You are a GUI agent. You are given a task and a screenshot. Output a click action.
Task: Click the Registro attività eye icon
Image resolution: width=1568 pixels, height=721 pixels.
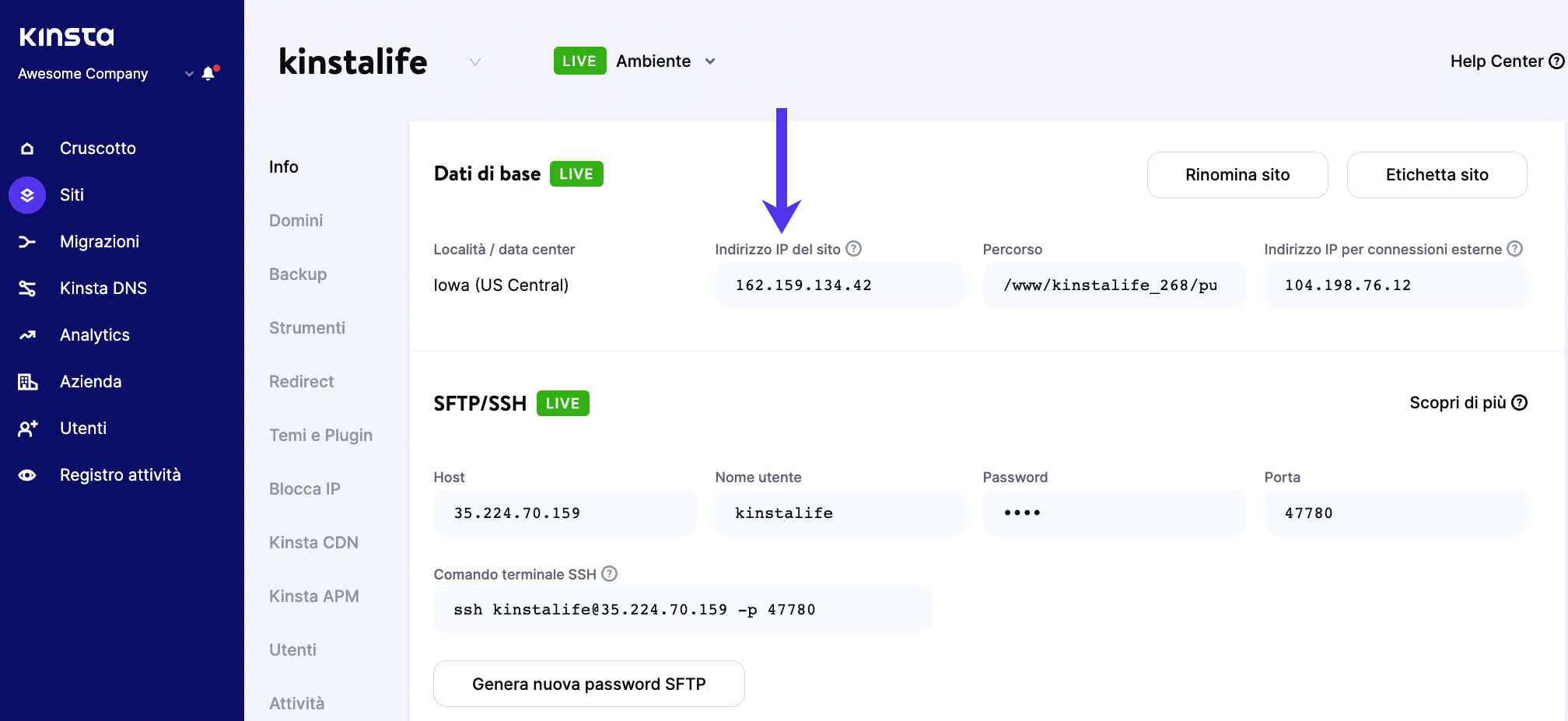[26, 474]
